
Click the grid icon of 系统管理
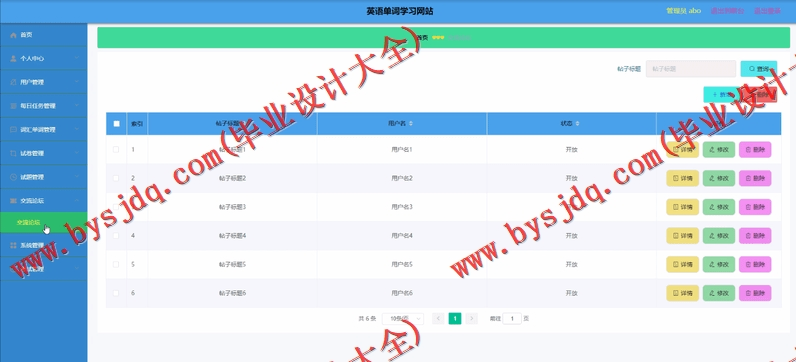coord(13,246)
